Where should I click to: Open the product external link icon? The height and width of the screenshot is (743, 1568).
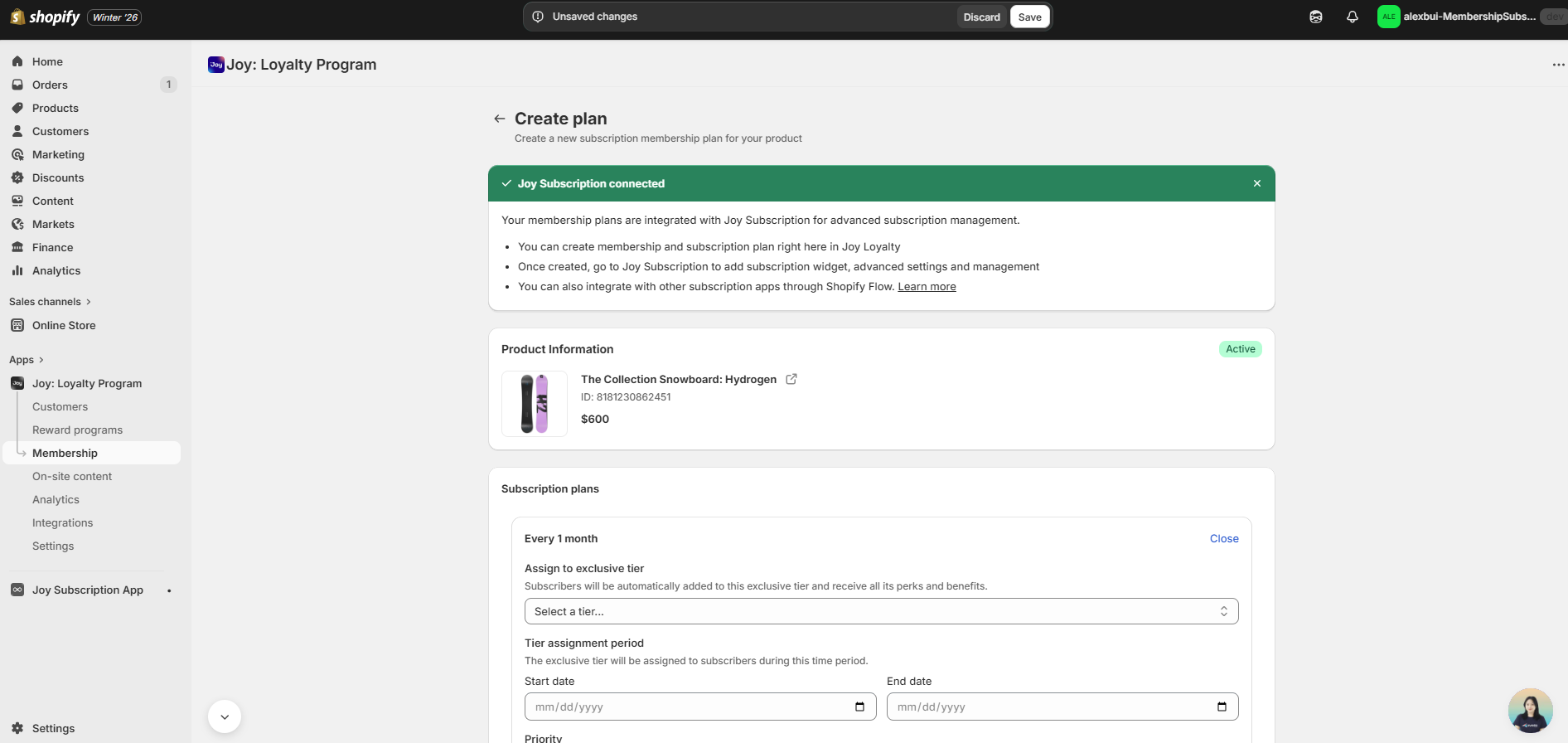(x=791, y=379)
